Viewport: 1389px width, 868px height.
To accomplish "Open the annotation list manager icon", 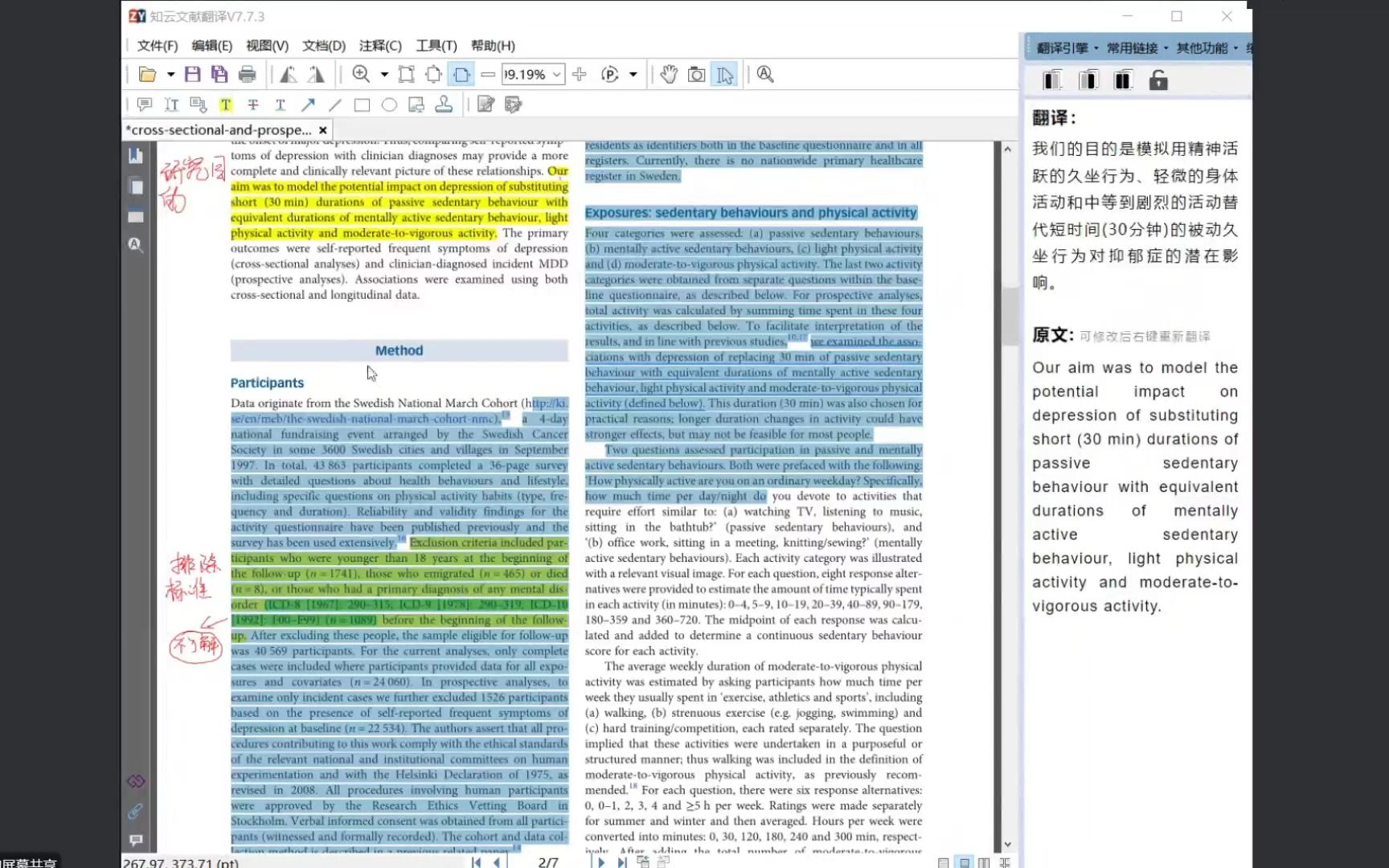I will pos(513,104).
